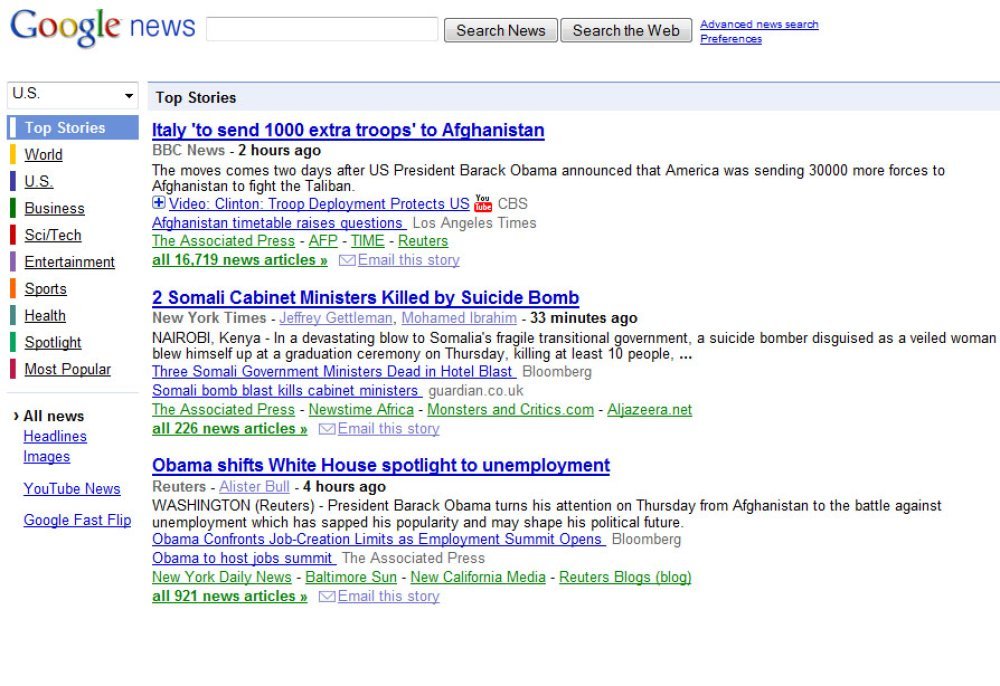
Task: Open the Preferences link
Action: click(x=731, y=39)
